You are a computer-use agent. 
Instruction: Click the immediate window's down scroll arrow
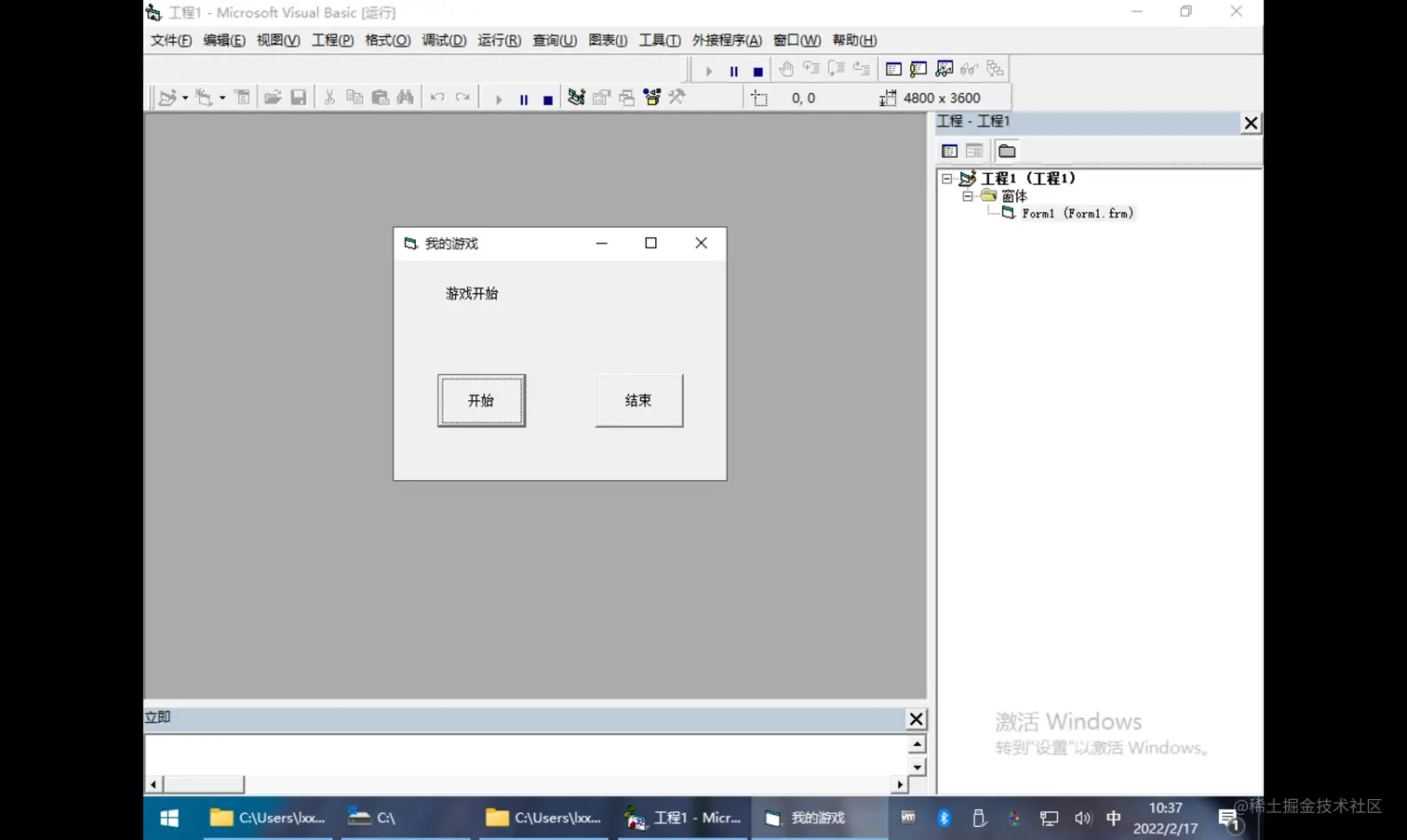(917, 767)
